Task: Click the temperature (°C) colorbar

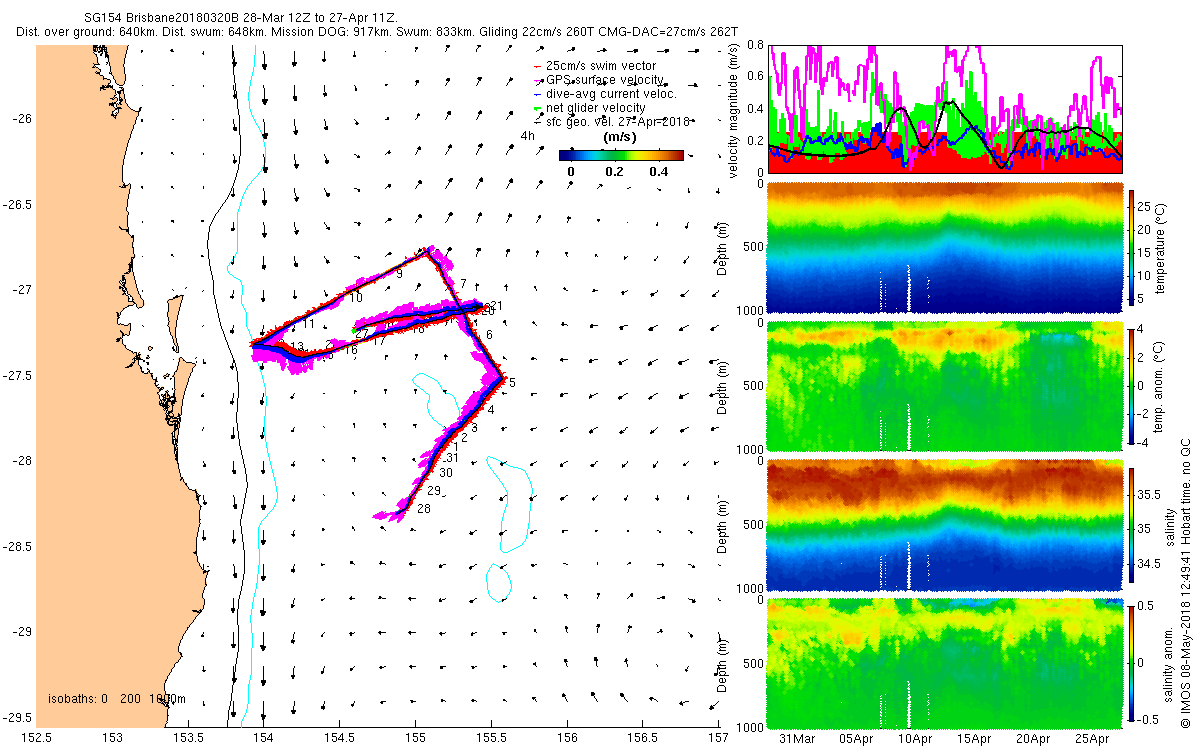Action: tap(1133, 248)
